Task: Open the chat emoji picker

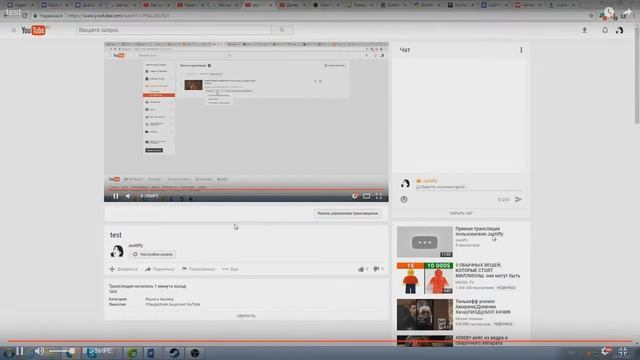Action: pyautogui.click(x=404, y=199)
